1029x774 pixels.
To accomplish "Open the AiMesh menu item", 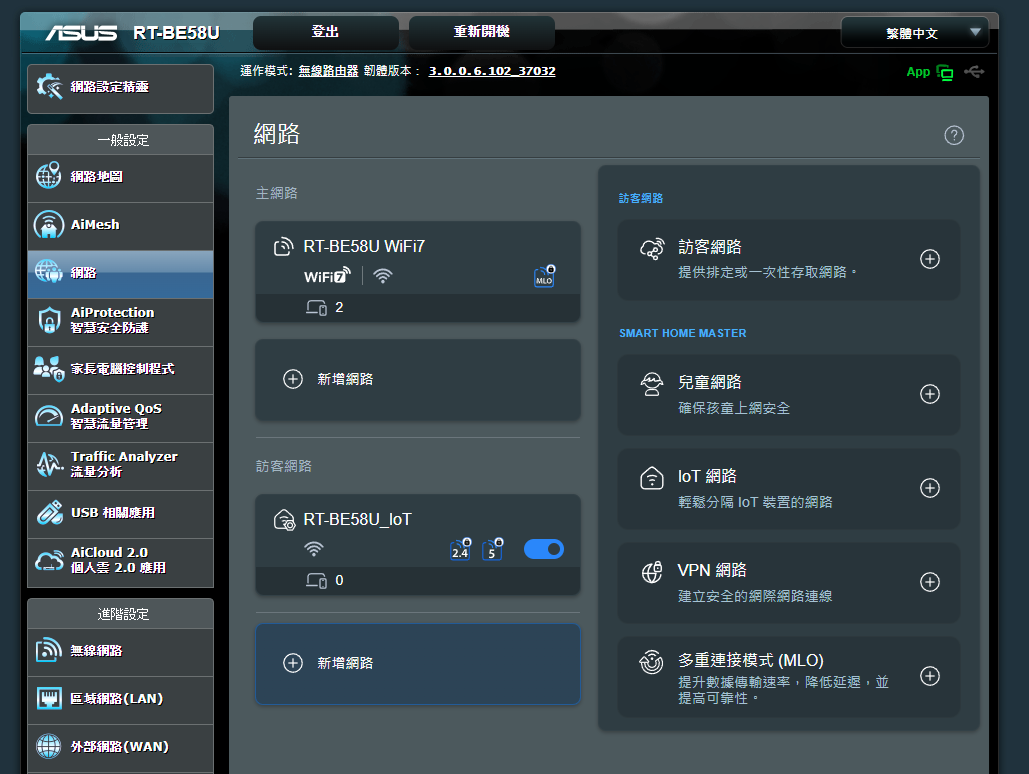I will [x=121, y=225].
